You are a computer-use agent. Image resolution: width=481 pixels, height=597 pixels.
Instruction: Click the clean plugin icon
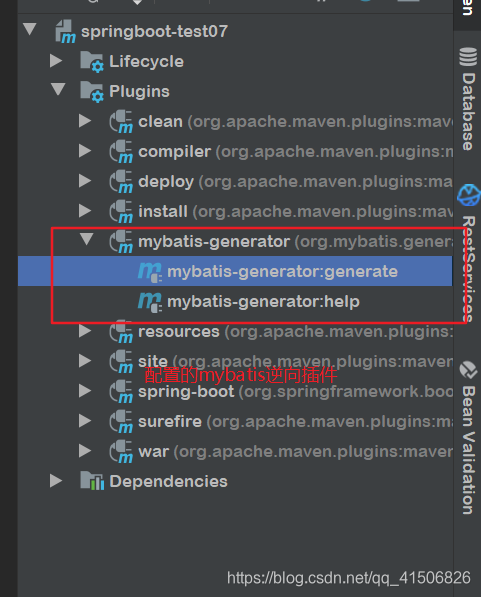click(121, 122)
